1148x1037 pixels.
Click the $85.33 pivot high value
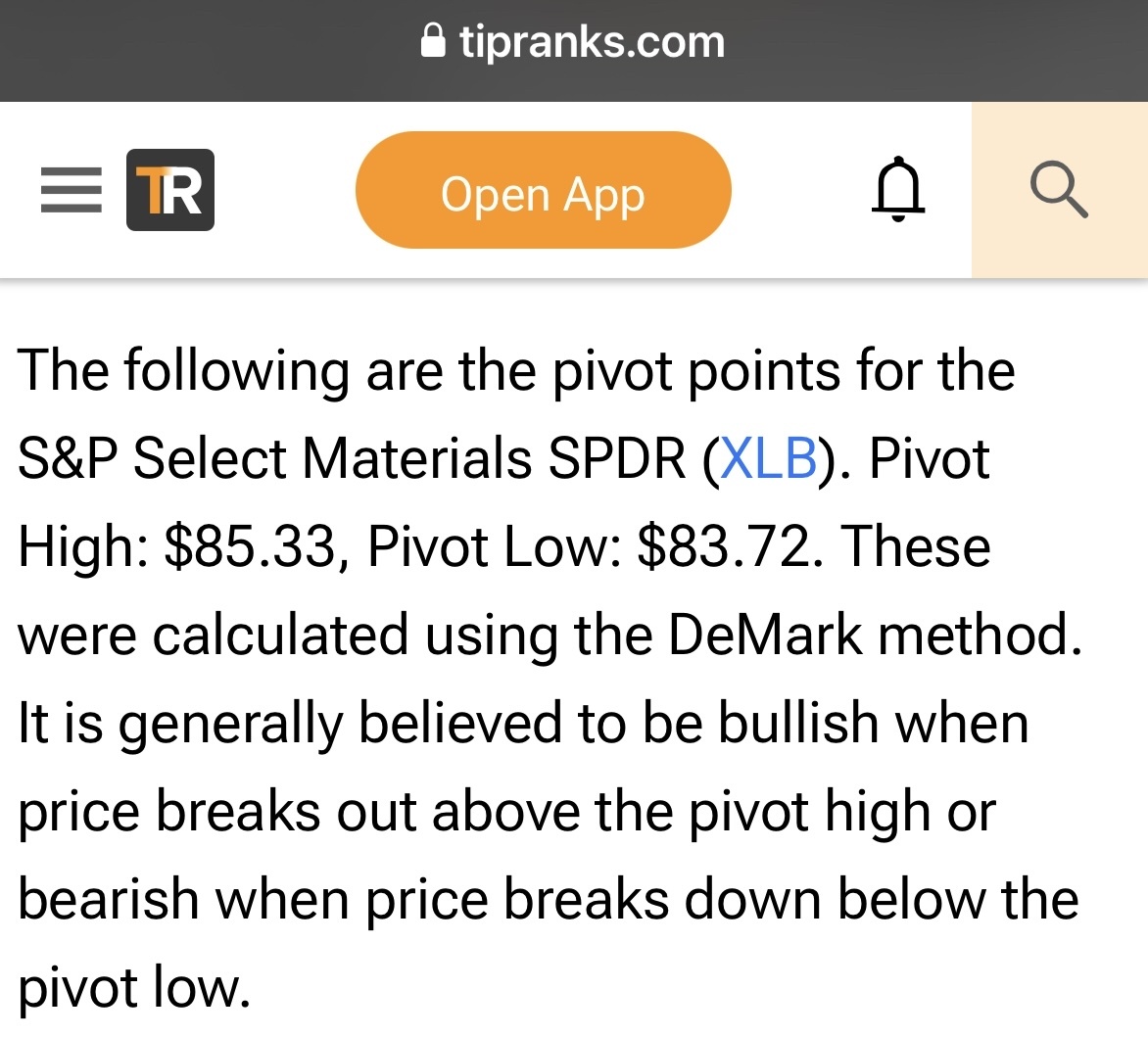tap(250, 546)
